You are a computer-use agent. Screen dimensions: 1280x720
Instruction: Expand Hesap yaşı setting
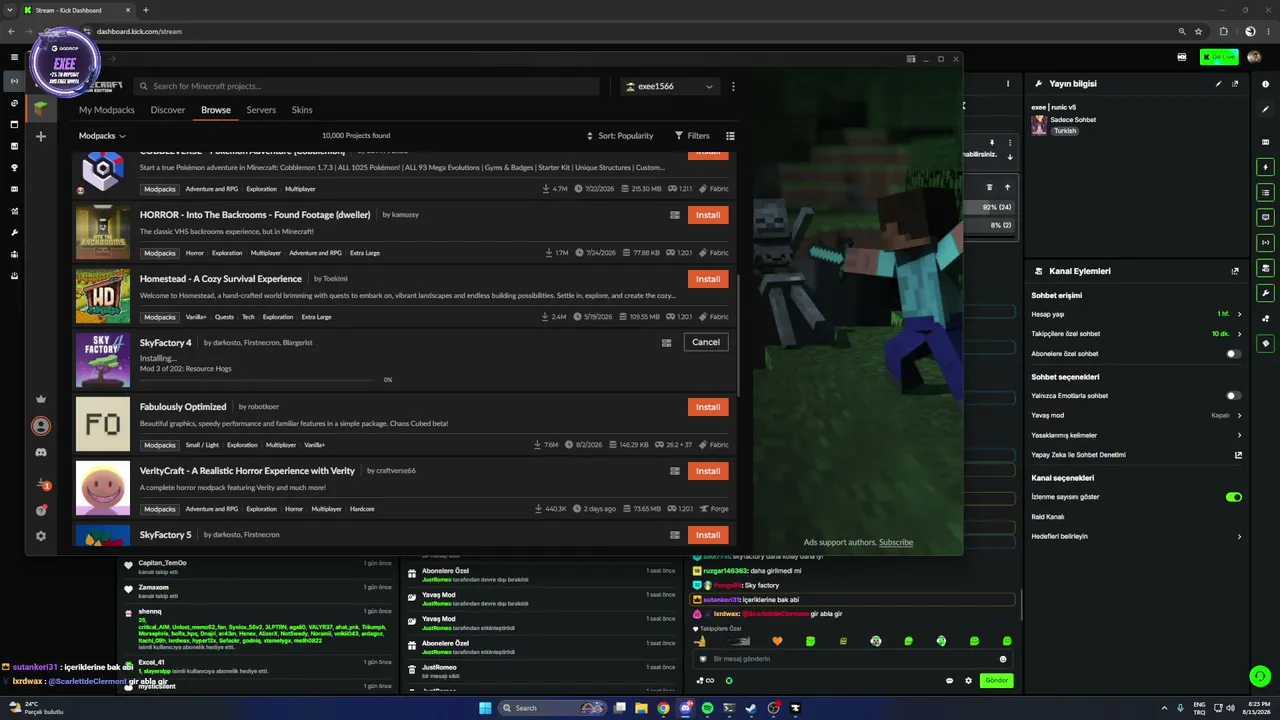click(x=1239, y=314)
